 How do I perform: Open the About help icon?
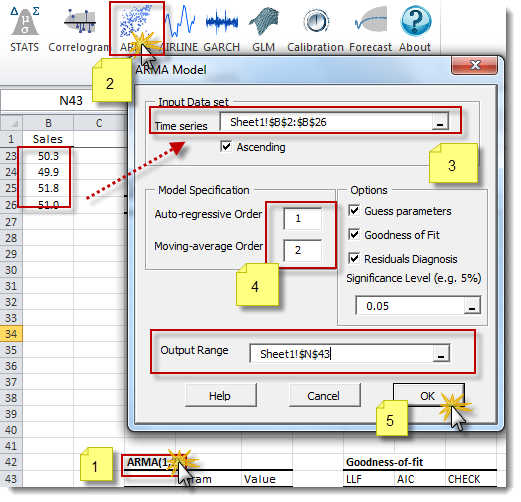click(415, 29)
